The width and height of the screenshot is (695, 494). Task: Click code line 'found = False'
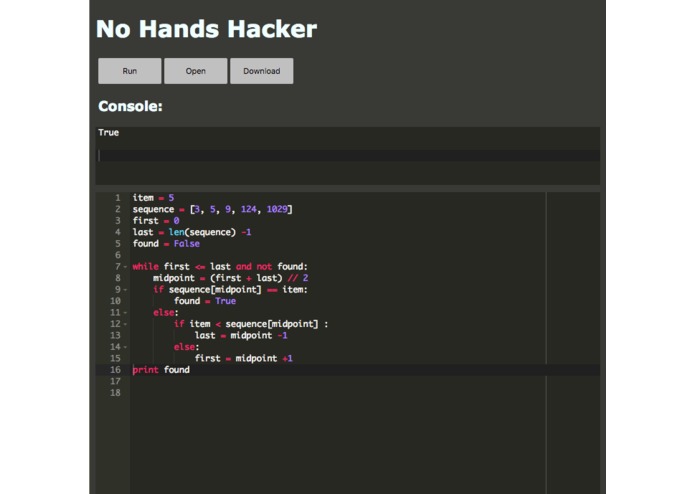tap(166, 244)
